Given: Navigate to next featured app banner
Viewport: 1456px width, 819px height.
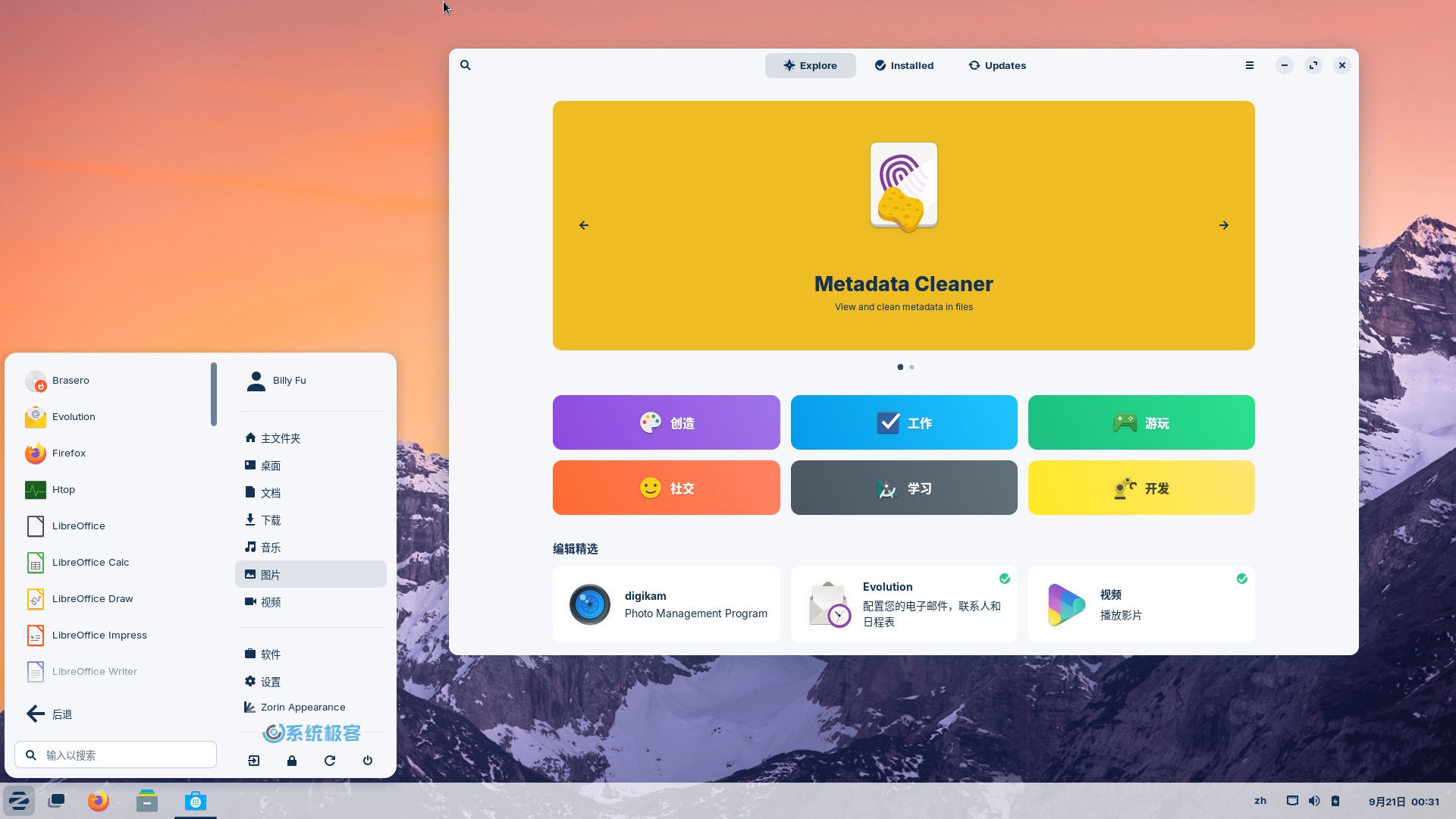Looking at the screenshot, I should [x=1225, y=225].
